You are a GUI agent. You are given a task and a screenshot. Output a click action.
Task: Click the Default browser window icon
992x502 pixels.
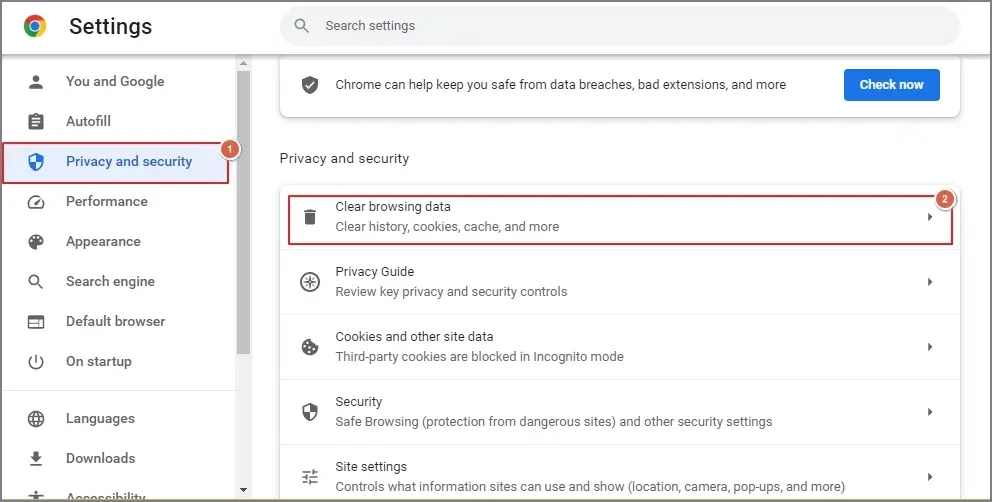36,322
